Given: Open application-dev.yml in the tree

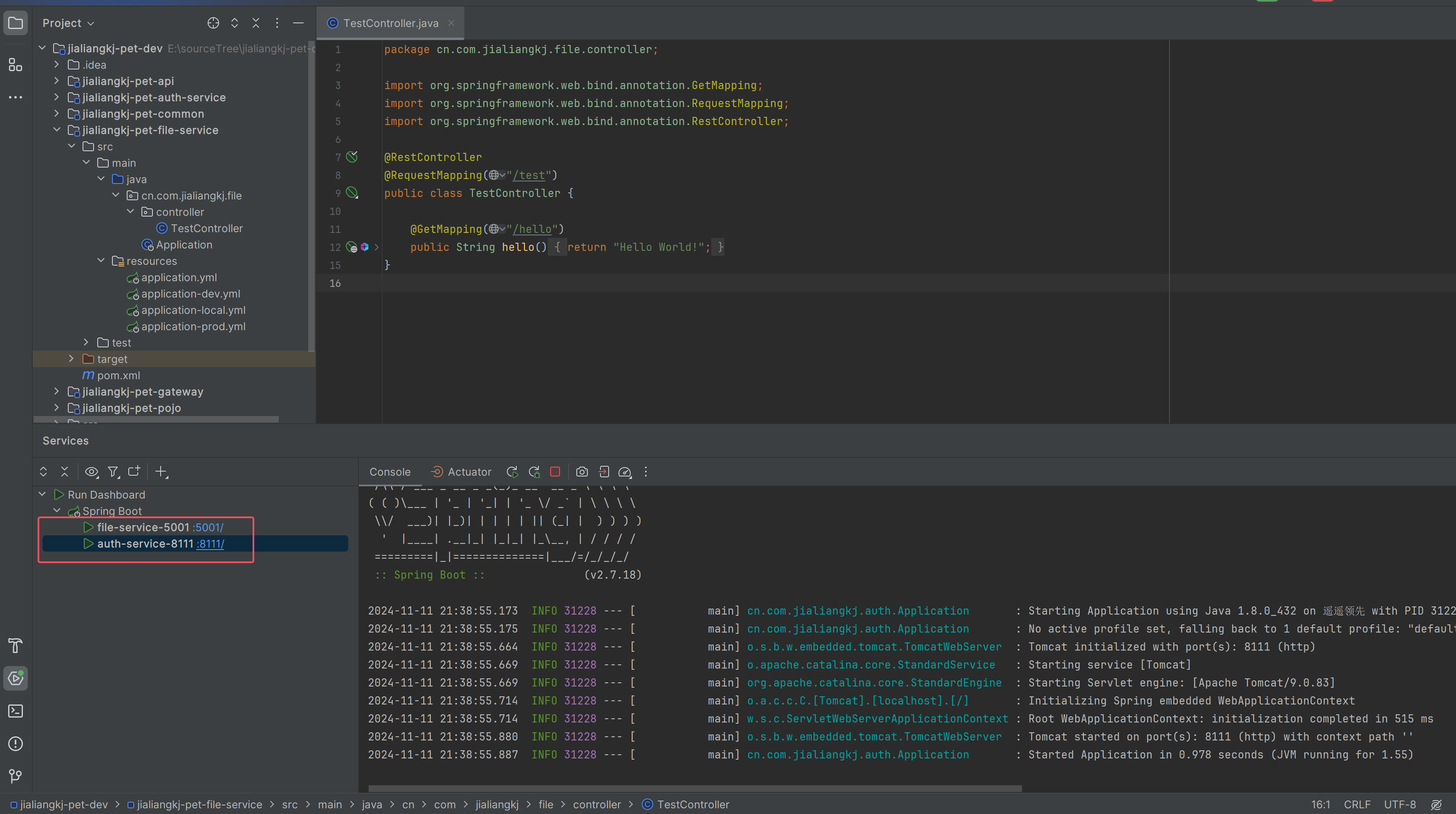Looking at the screenshot, I should point(190,294).
